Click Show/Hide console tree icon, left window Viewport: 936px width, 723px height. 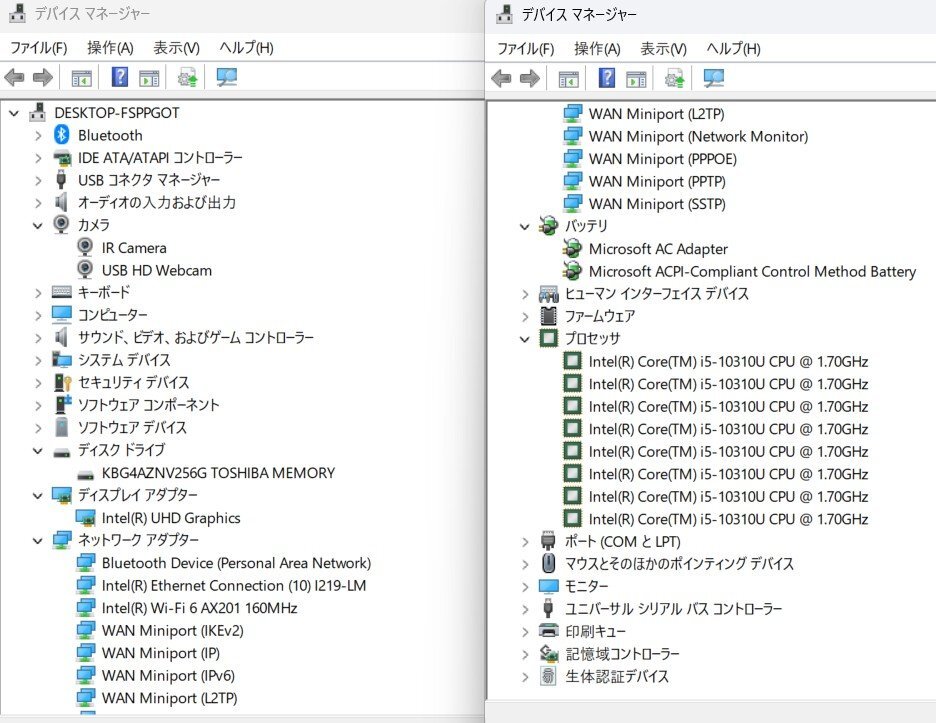(81, 78)
